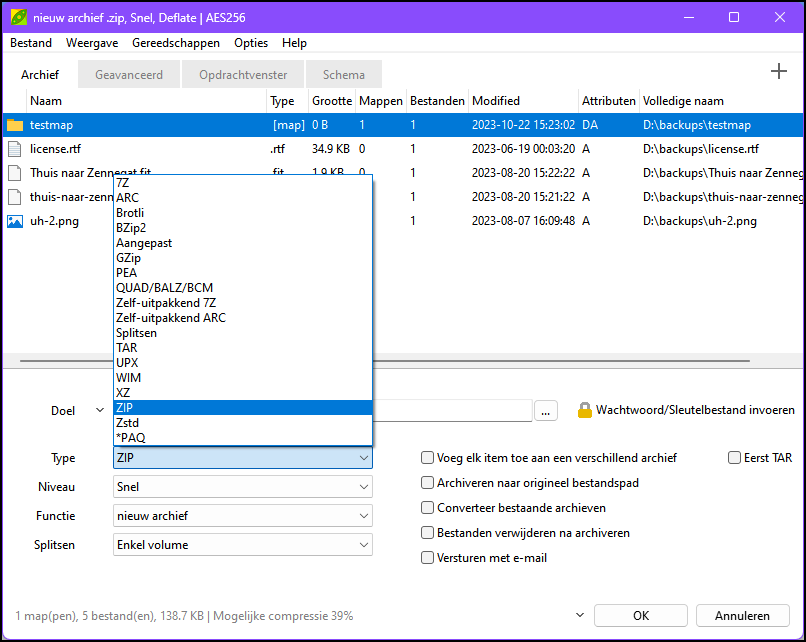The width and height of the screenshot is (806, 642).
Task: Open the Niveau dropdown showing Snel
Action: (243, 487)
